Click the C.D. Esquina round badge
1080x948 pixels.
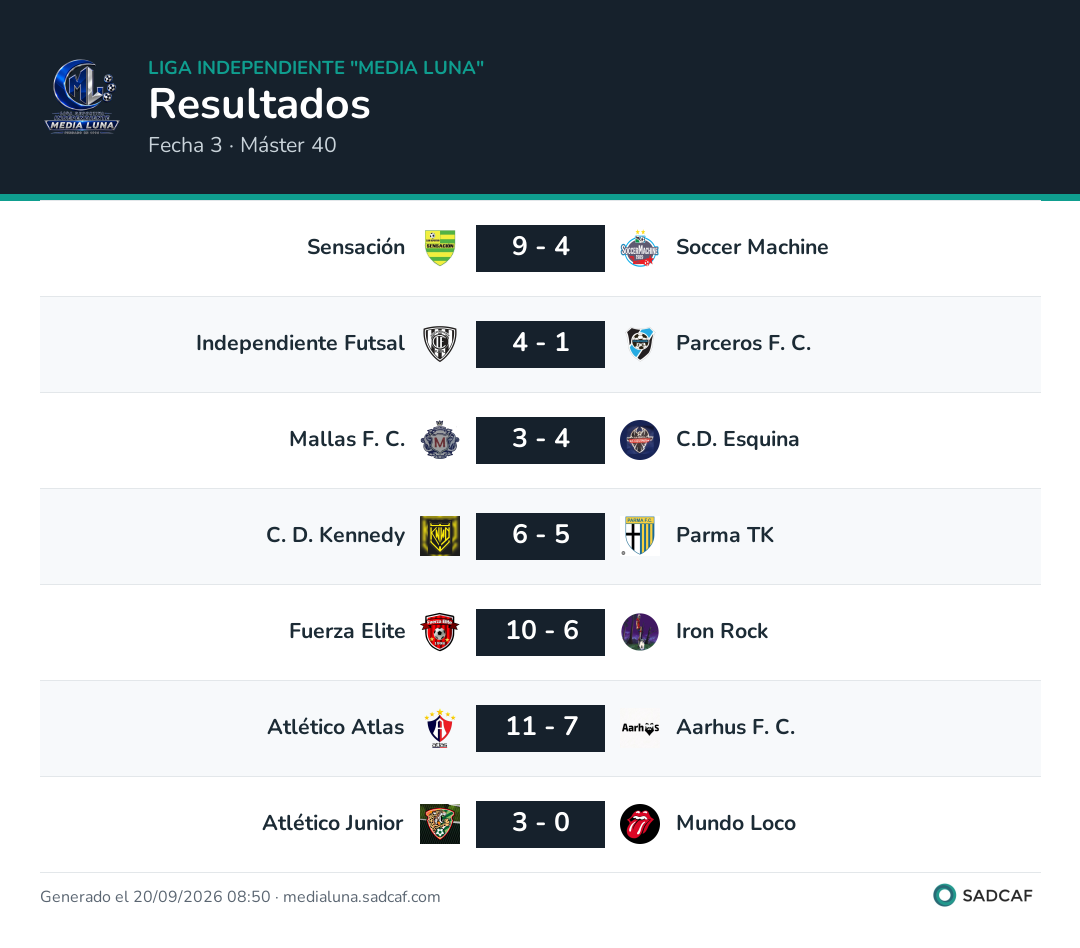pos(640,440)
